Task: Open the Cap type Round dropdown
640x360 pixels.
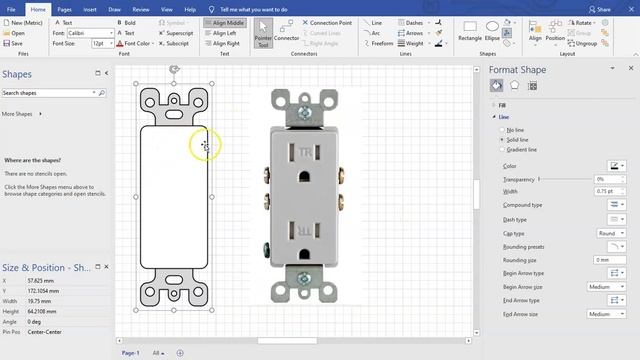Action: tap(611, 233)
